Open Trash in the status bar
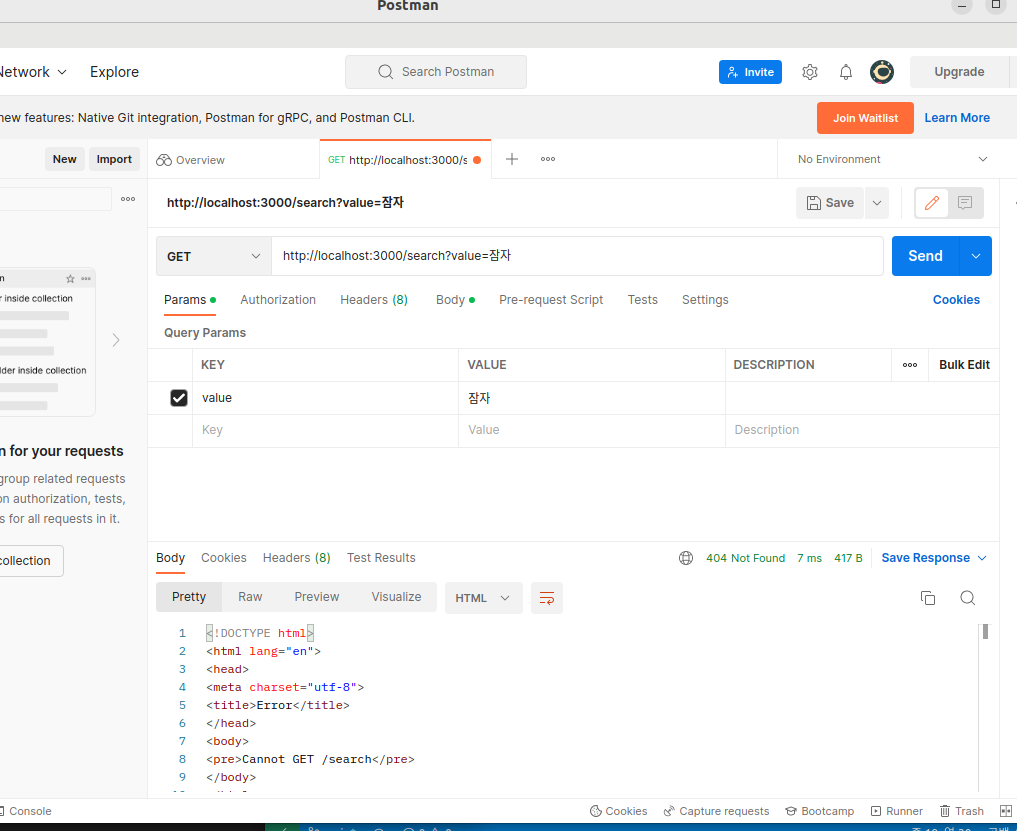Image resolution: width=1017 pixels, height=831 pixels. point(962,811)
